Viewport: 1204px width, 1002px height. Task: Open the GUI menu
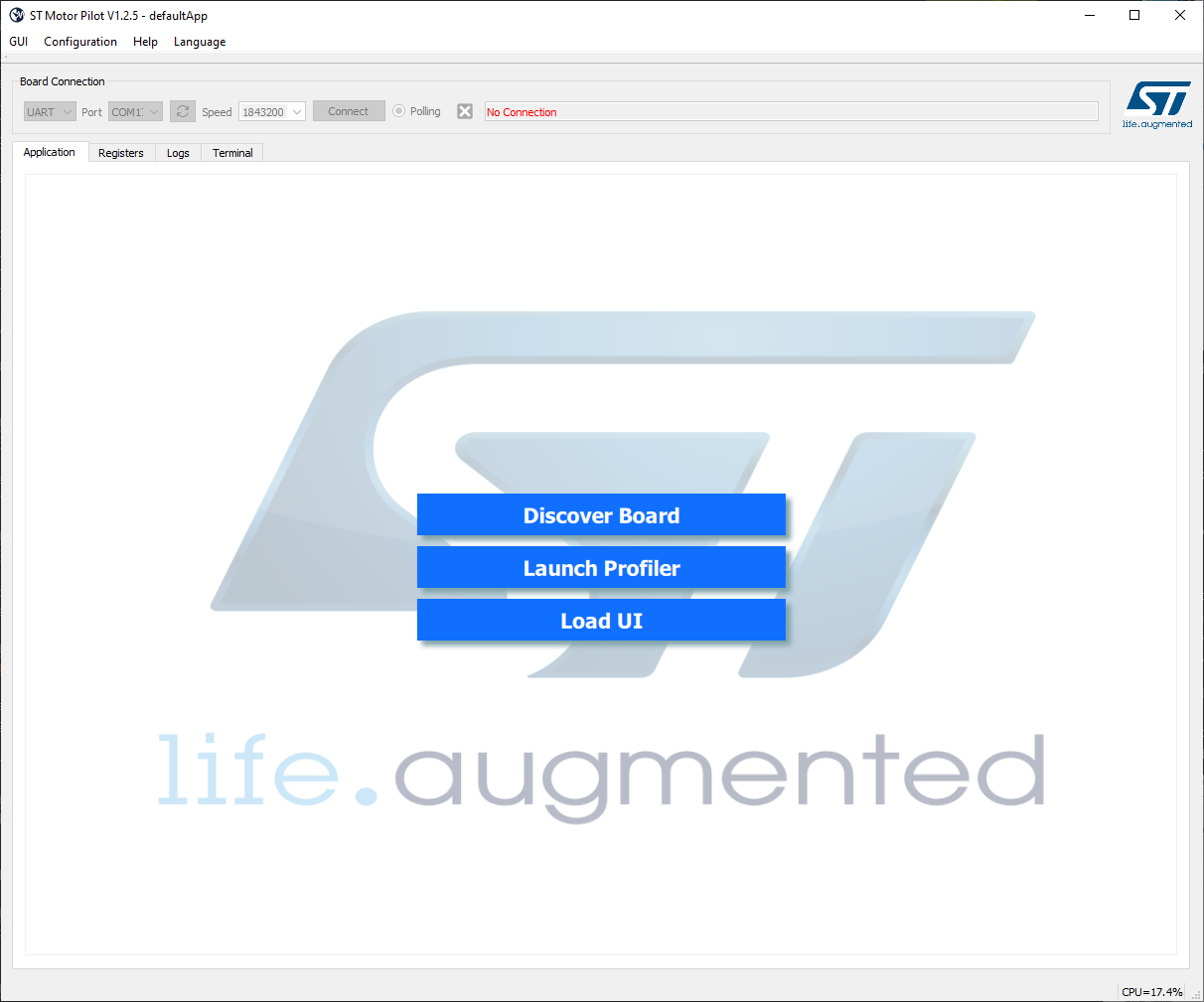[x=19, y=42]
